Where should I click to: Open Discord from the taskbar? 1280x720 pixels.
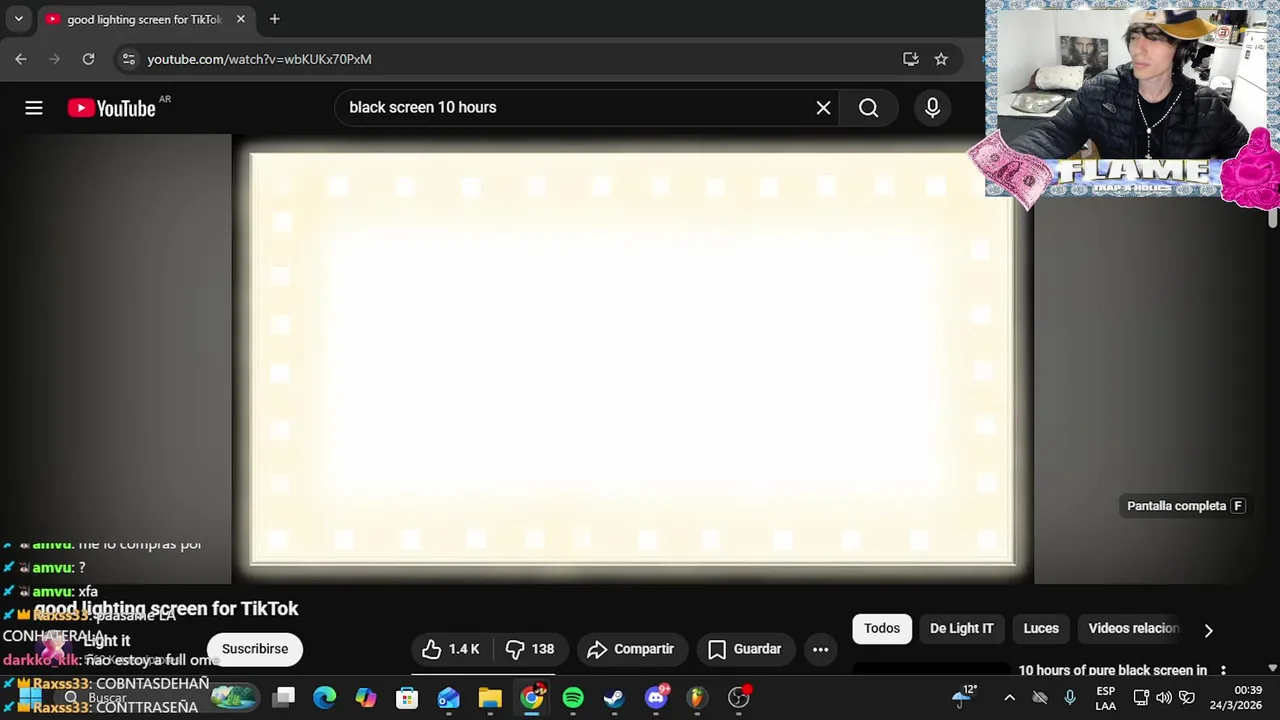[x=656, y=697]
